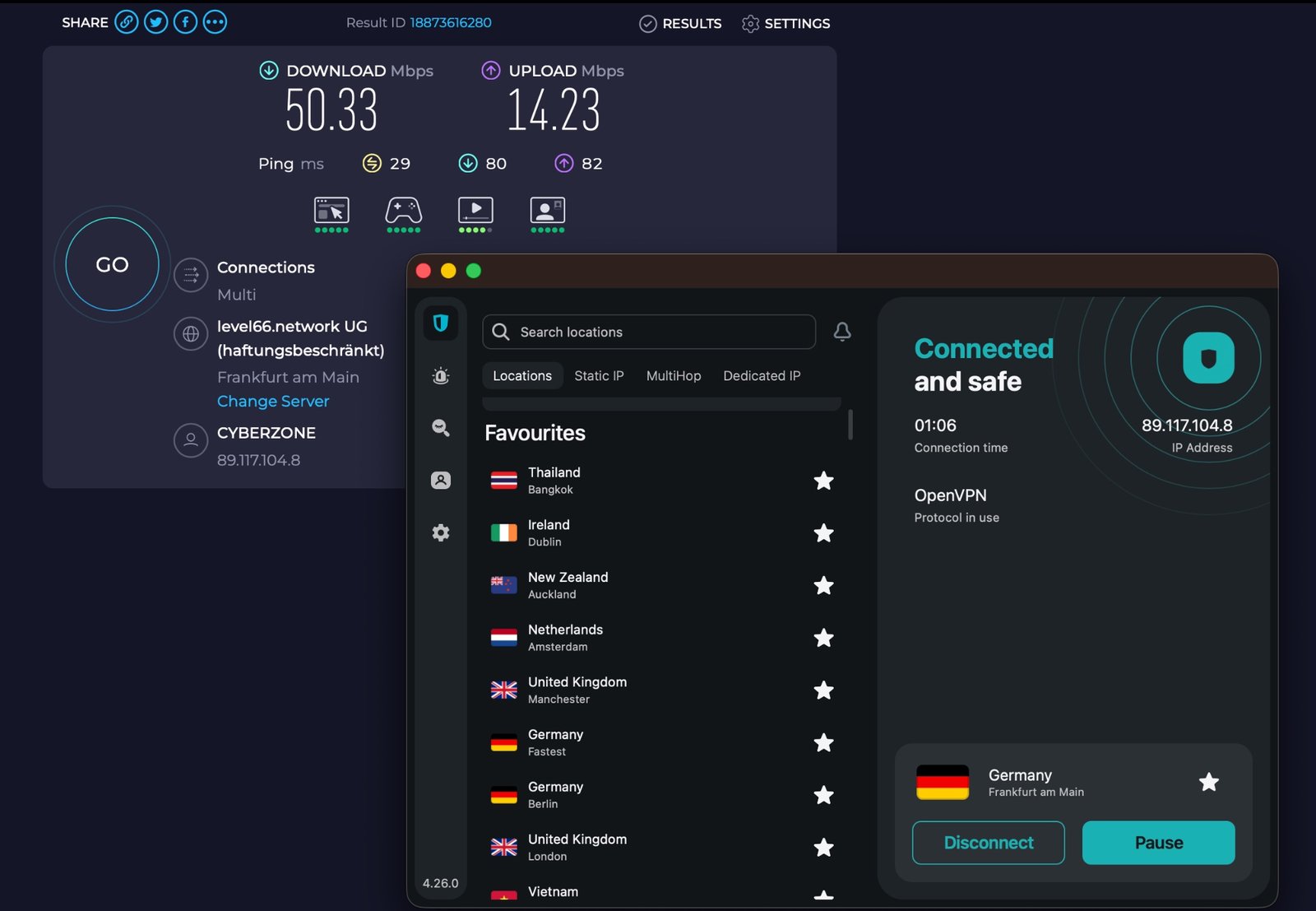Switch to the Static IP tab

[x=599, y=376]
